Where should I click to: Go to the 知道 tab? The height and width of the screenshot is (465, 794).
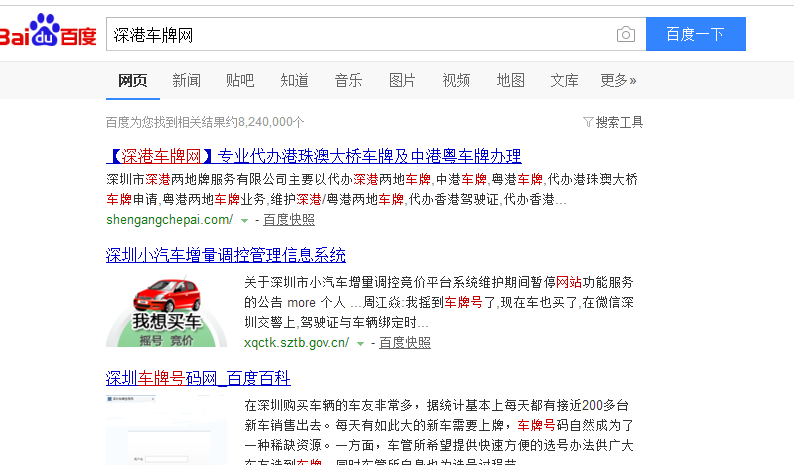pos(294,80)
